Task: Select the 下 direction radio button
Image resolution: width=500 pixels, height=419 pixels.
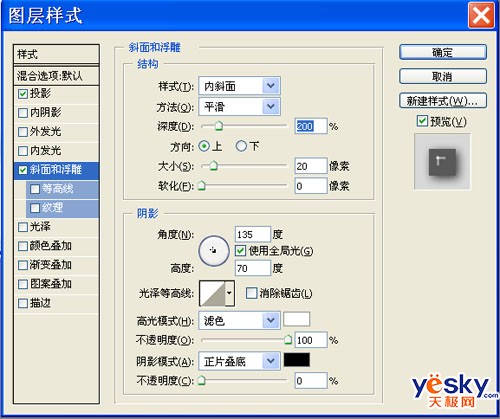Action: (241, 146)
